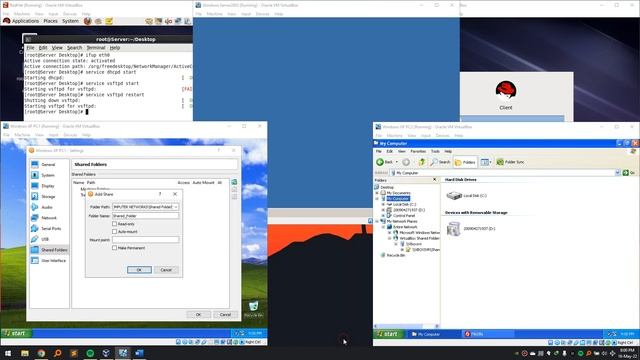Viewport: 640px width, 360px height.
Task: Click Cancel in Add Share dialog
Action: pos(166,270)
